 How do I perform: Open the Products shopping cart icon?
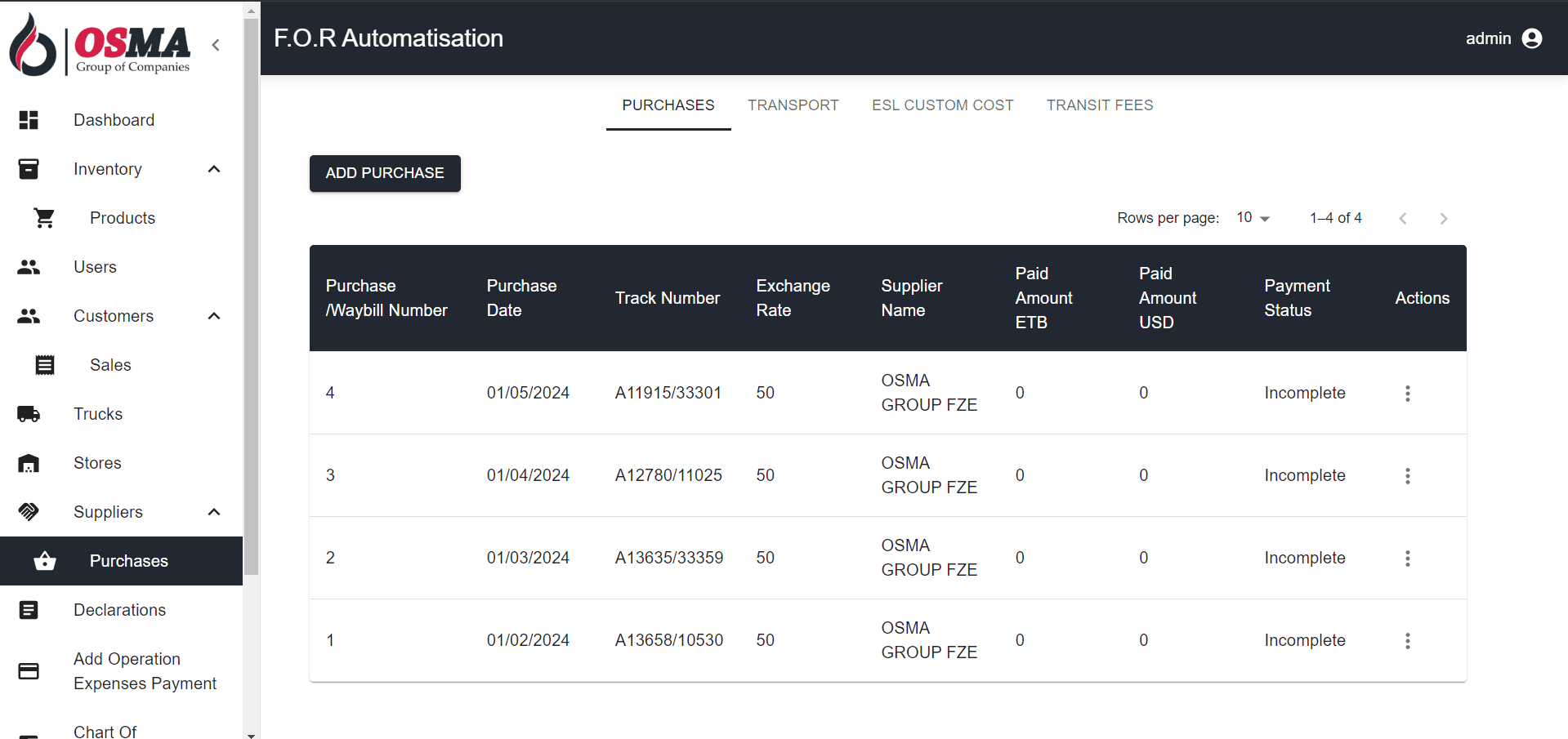(x=44, y=218)
